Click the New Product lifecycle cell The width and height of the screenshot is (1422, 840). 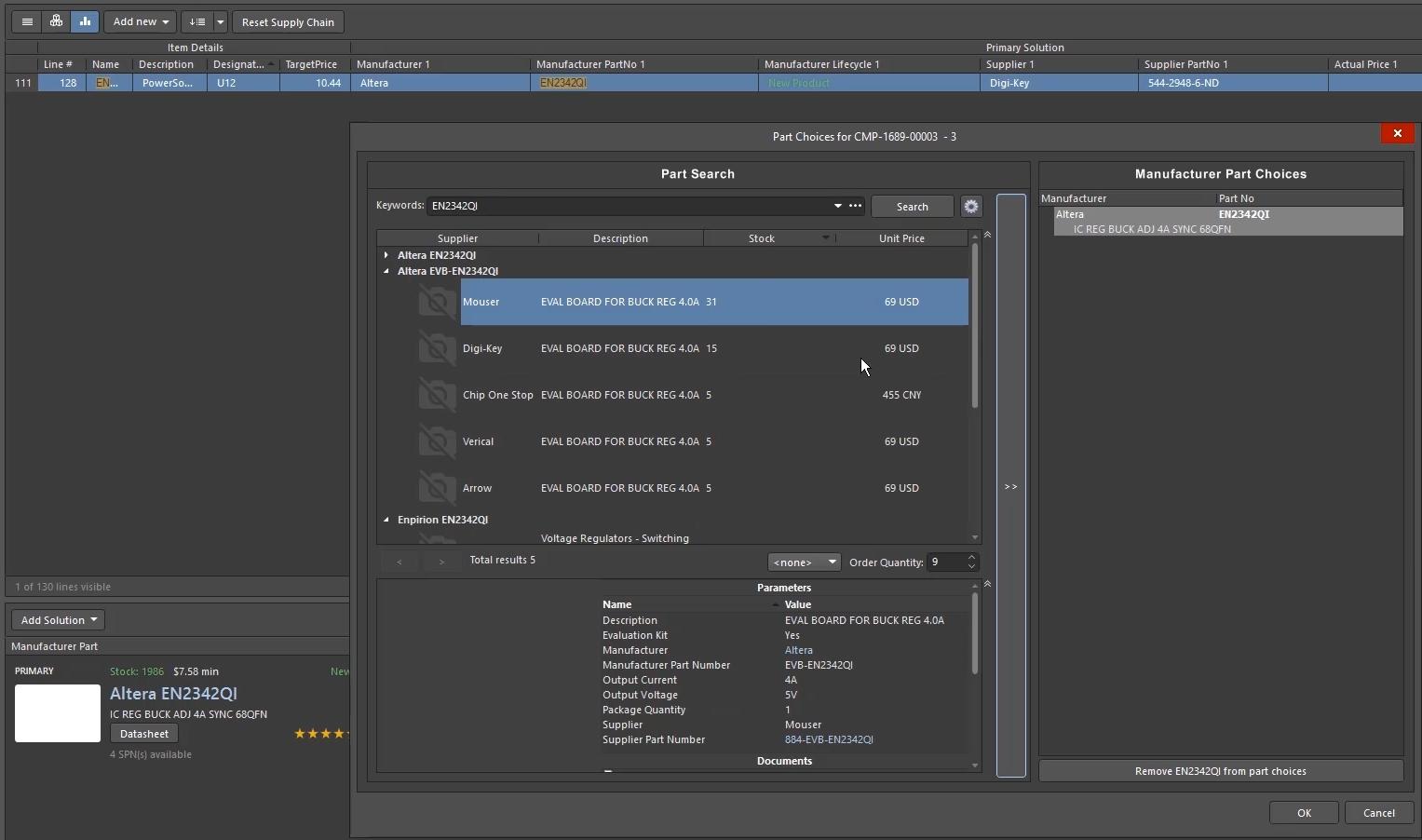869,83
